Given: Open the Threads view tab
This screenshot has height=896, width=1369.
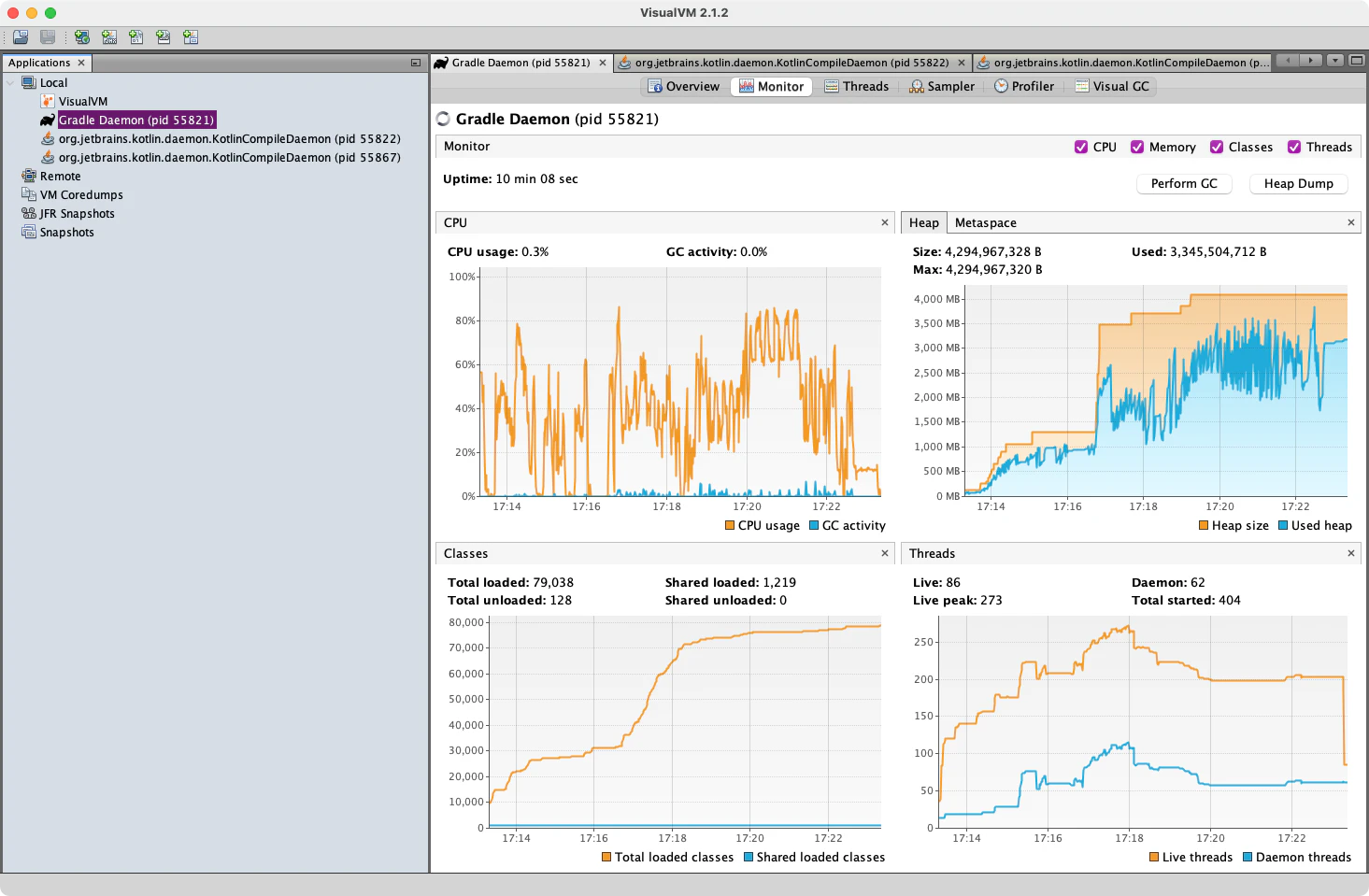Looking at the screenshot, I should 857,86.
